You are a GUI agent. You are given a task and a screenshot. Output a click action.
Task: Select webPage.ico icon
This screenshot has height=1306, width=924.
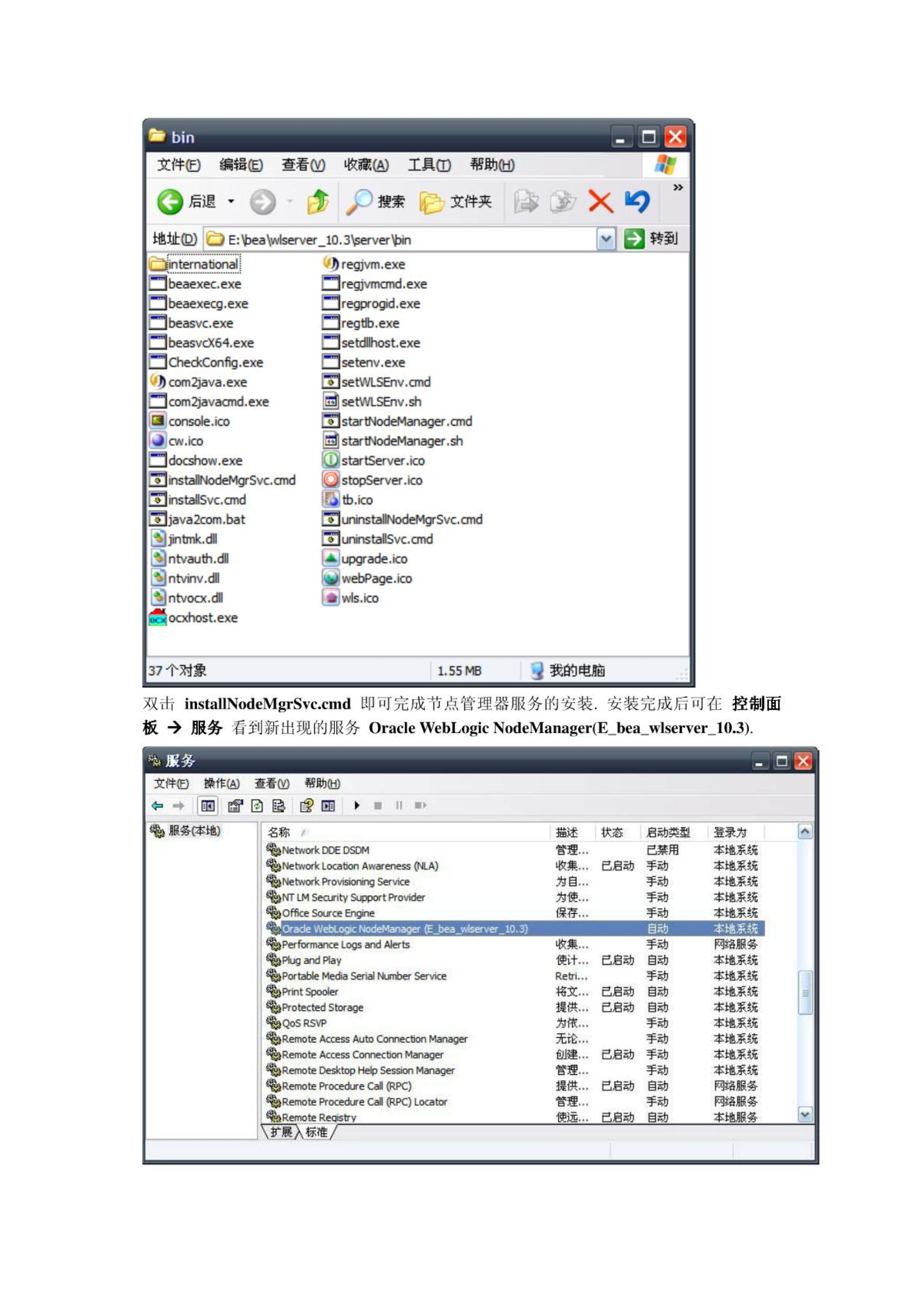[x=330, y=578]
